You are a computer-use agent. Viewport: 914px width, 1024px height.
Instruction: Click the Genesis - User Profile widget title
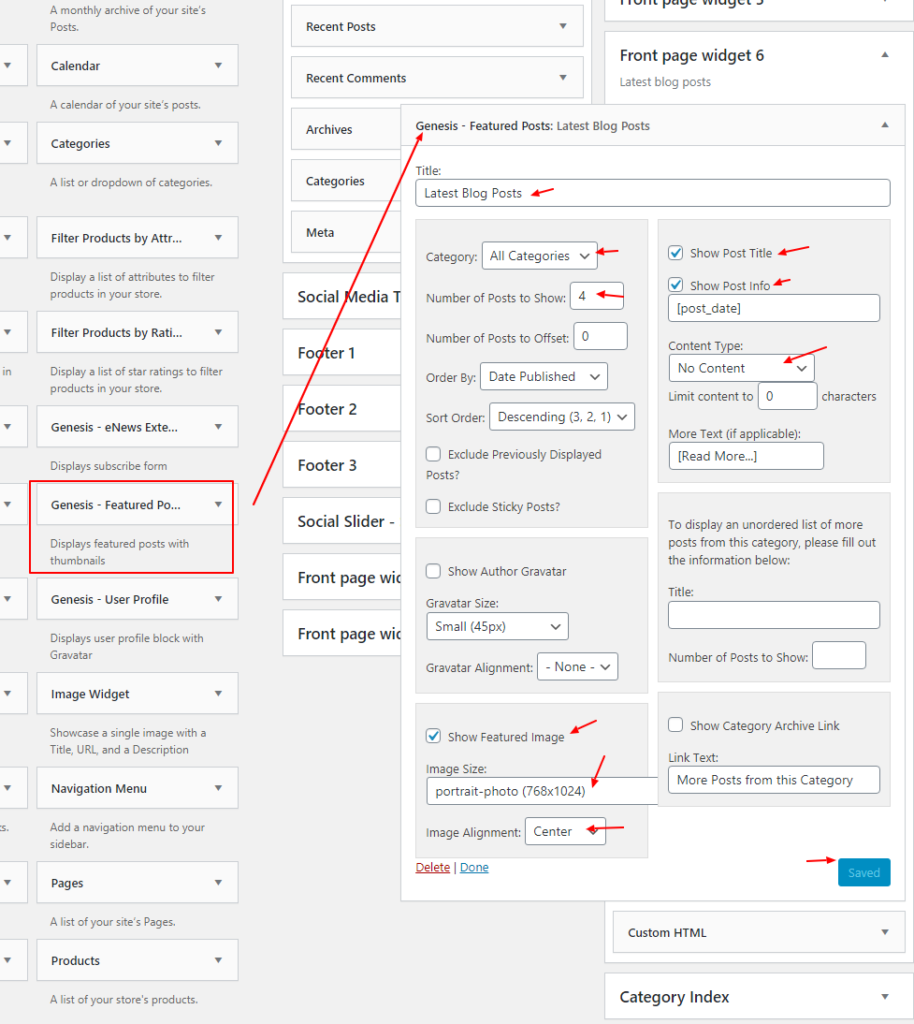[x=110, y=600]
